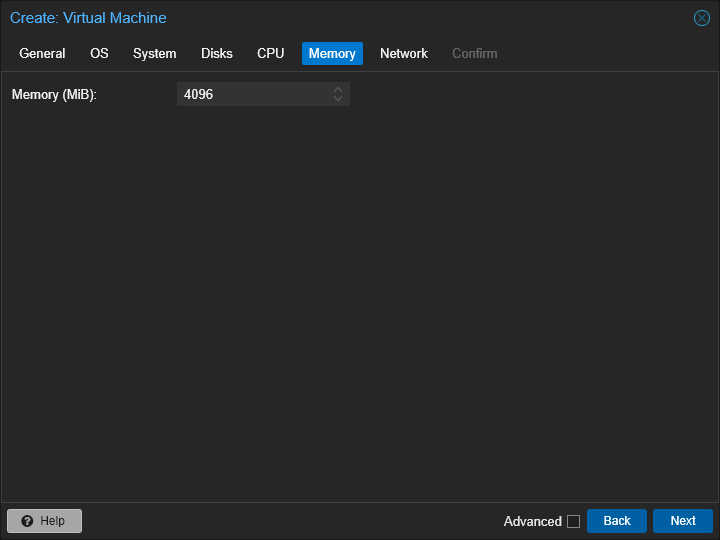The width and height of the screenshot is (720, 540).
Task: Enable the Advanced checkbox
Action: click(x=573, y=521)
